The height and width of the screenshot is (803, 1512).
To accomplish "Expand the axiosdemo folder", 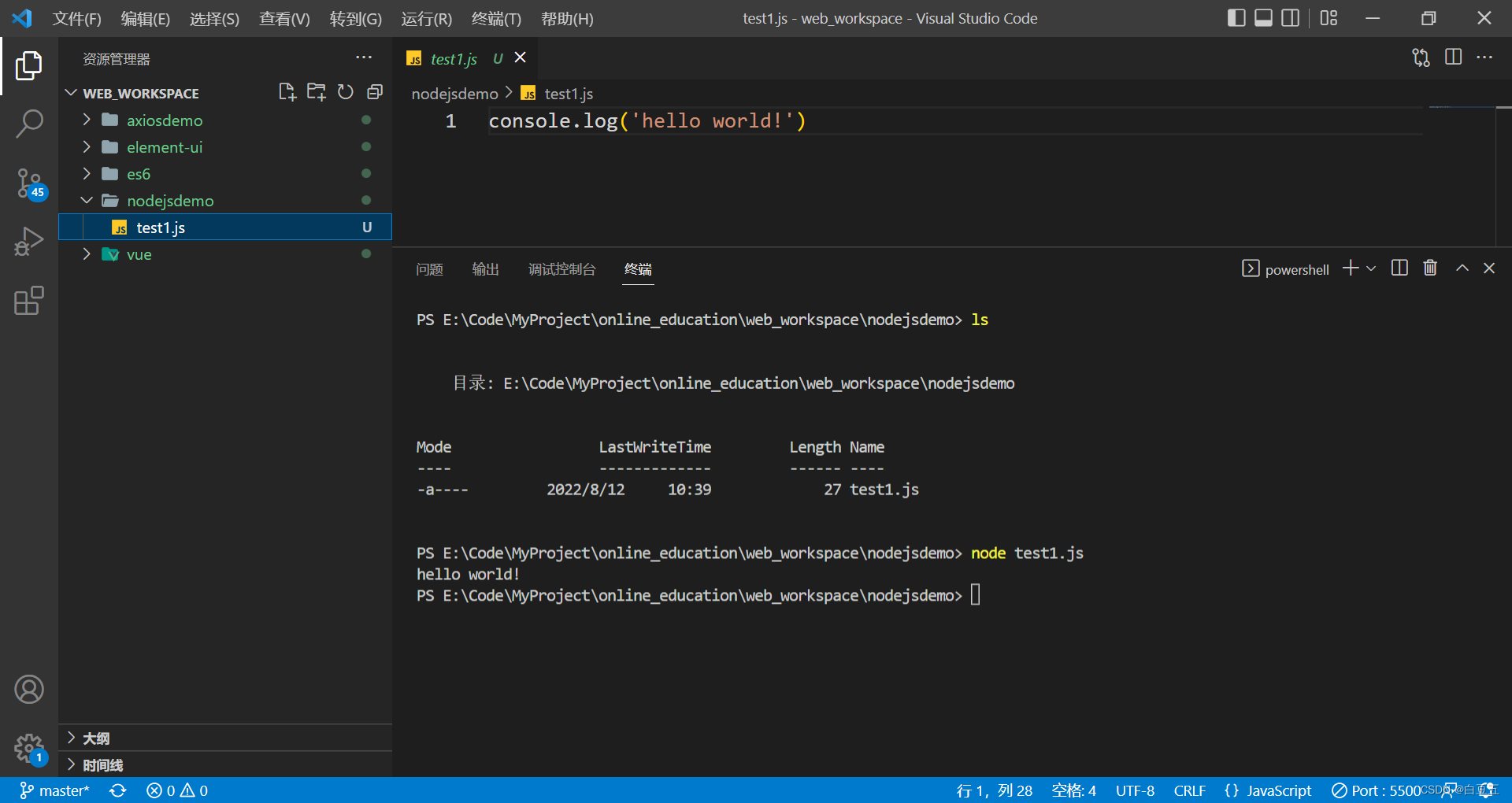I will [x=87, y=120].
